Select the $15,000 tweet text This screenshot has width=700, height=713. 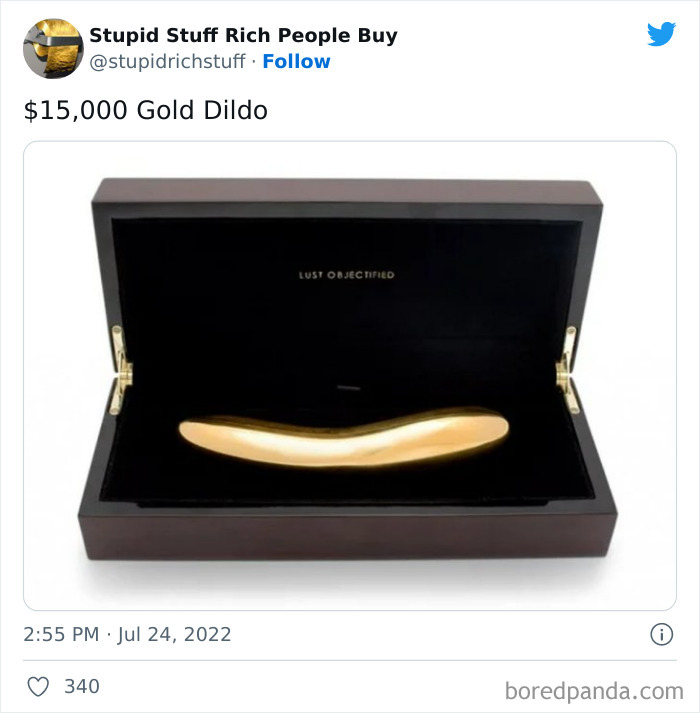(146, 110)
